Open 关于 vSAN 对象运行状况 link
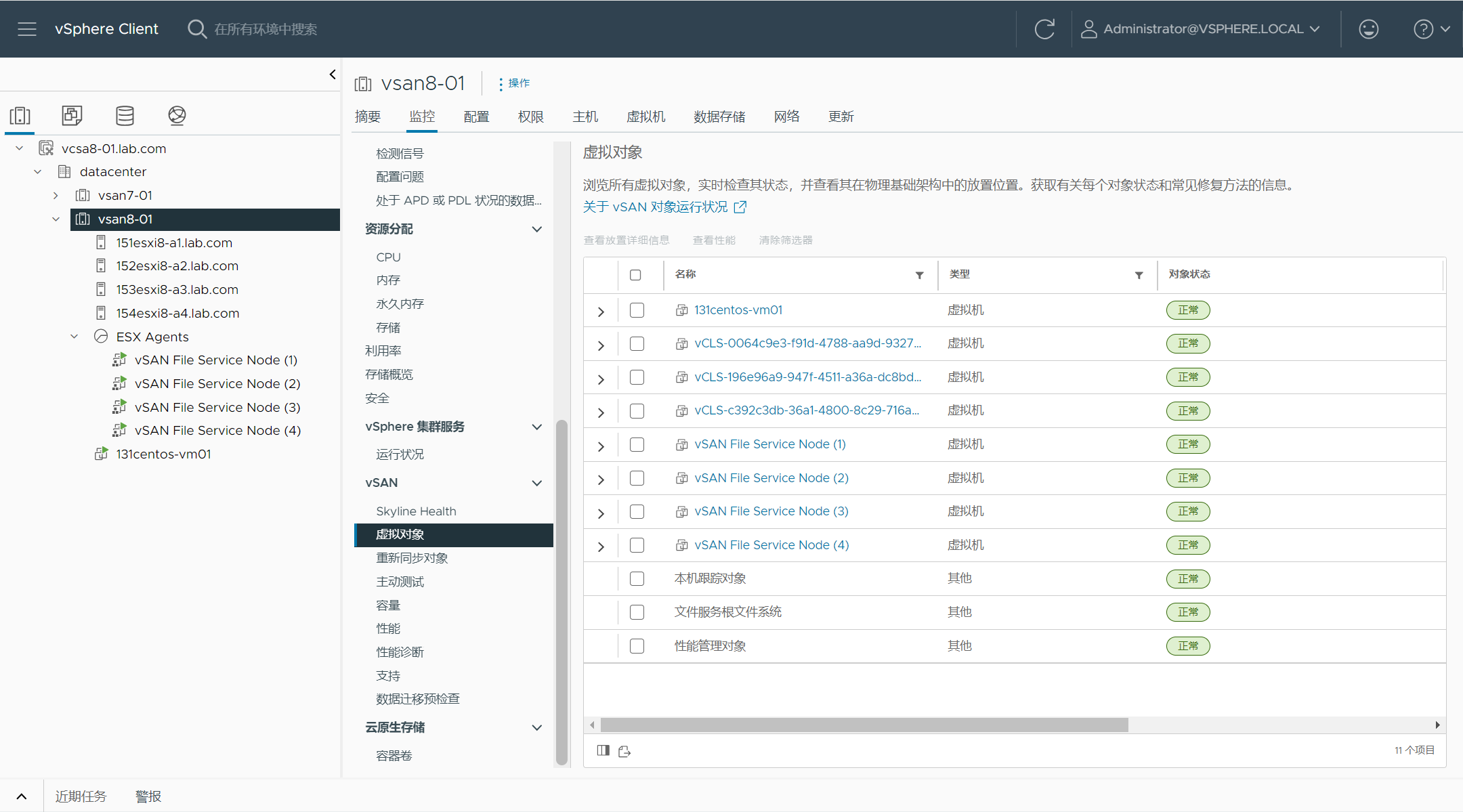The width and height of the screenshot is (1463, 812). [x=656, y=207]
